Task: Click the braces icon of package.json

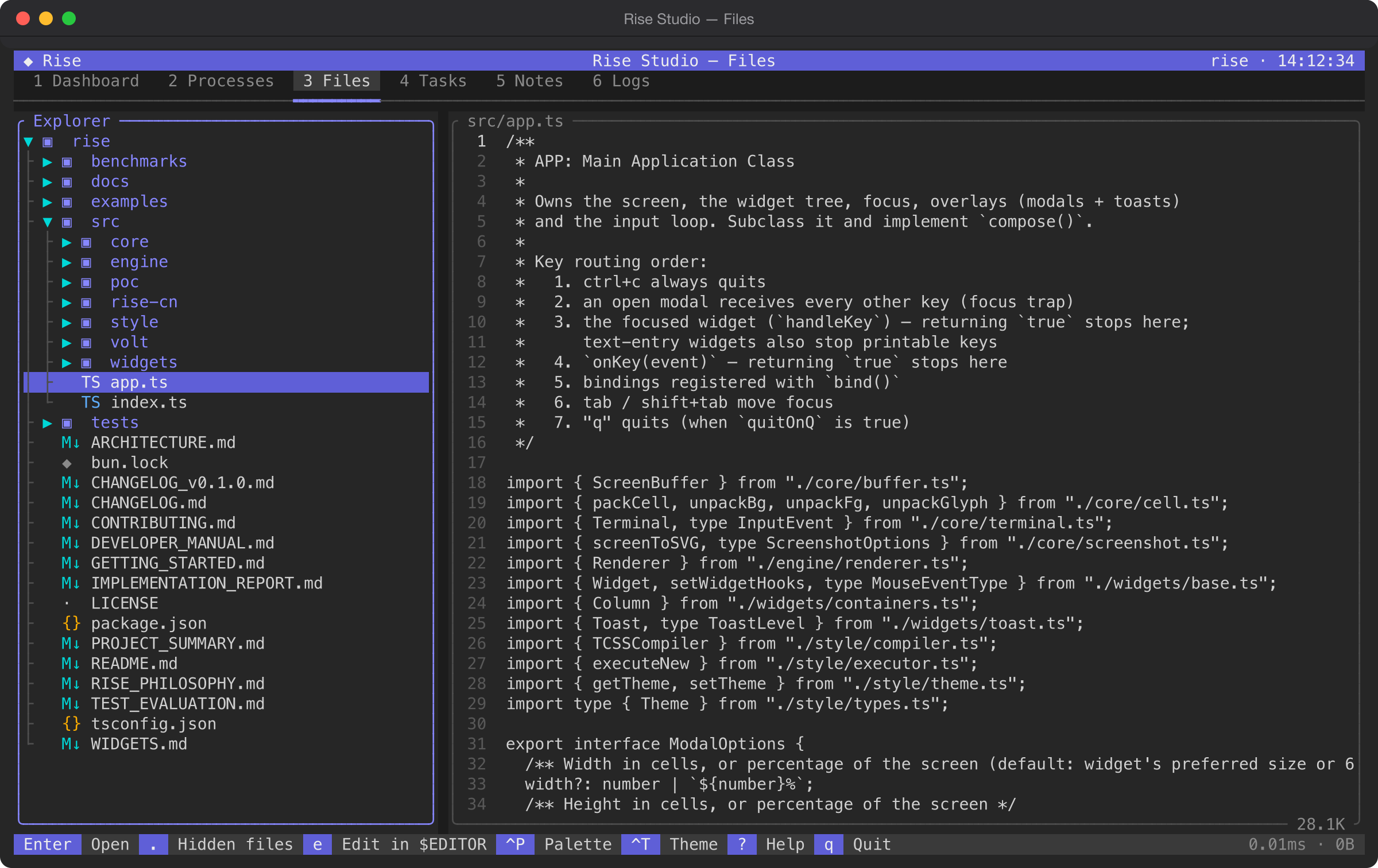Action: click(71, 623)
